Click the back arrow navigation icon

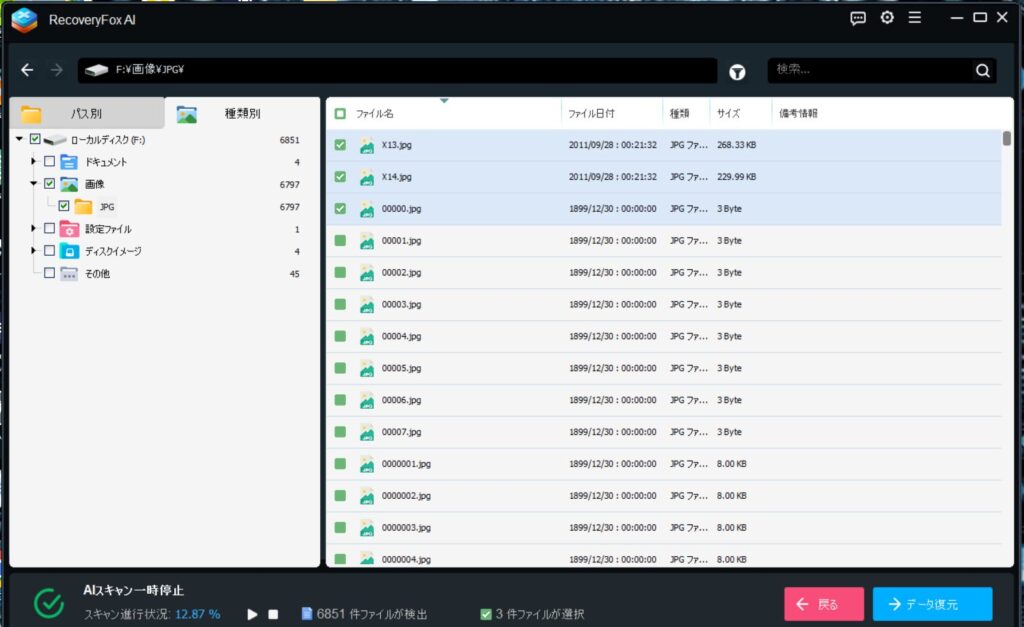click(27, 70)
